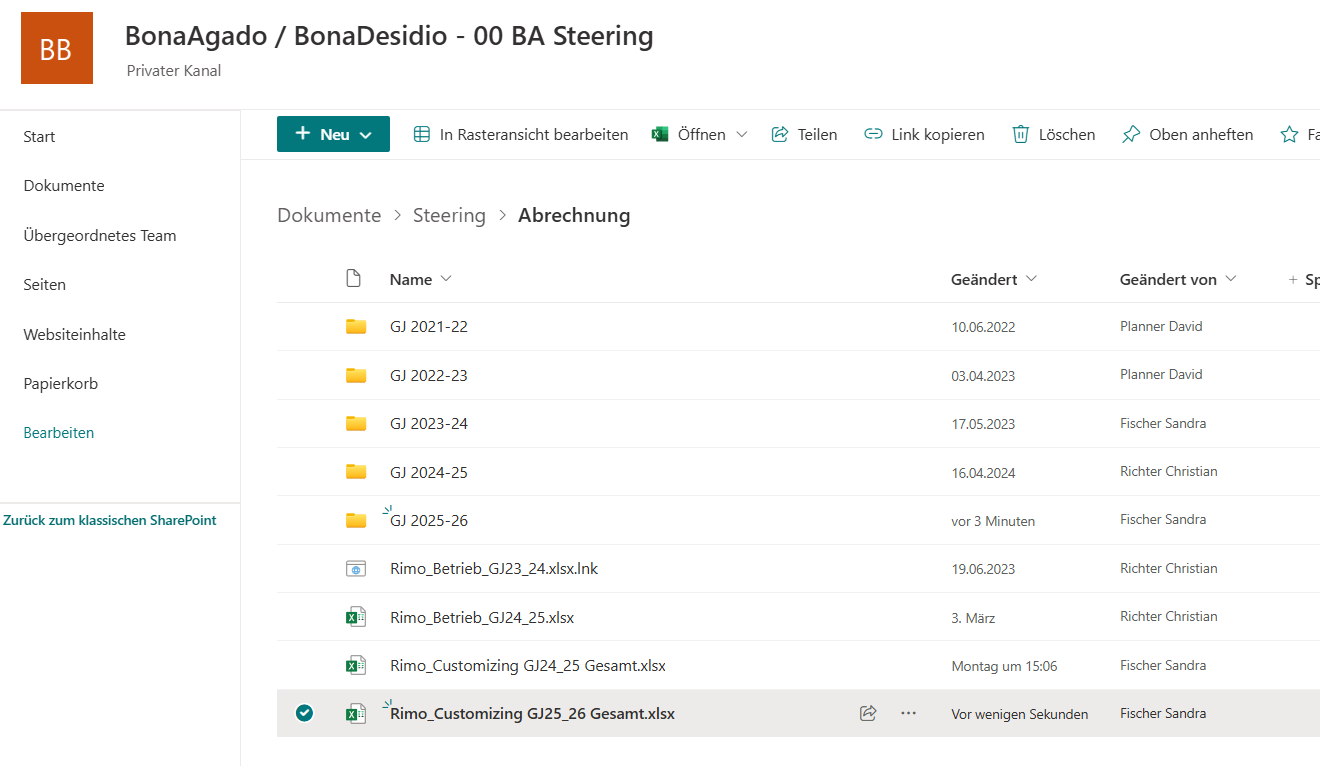The width and height of the screenshot is (1320, 766).
Task: Click the Link kopieren label
Action: pos(938,134)
